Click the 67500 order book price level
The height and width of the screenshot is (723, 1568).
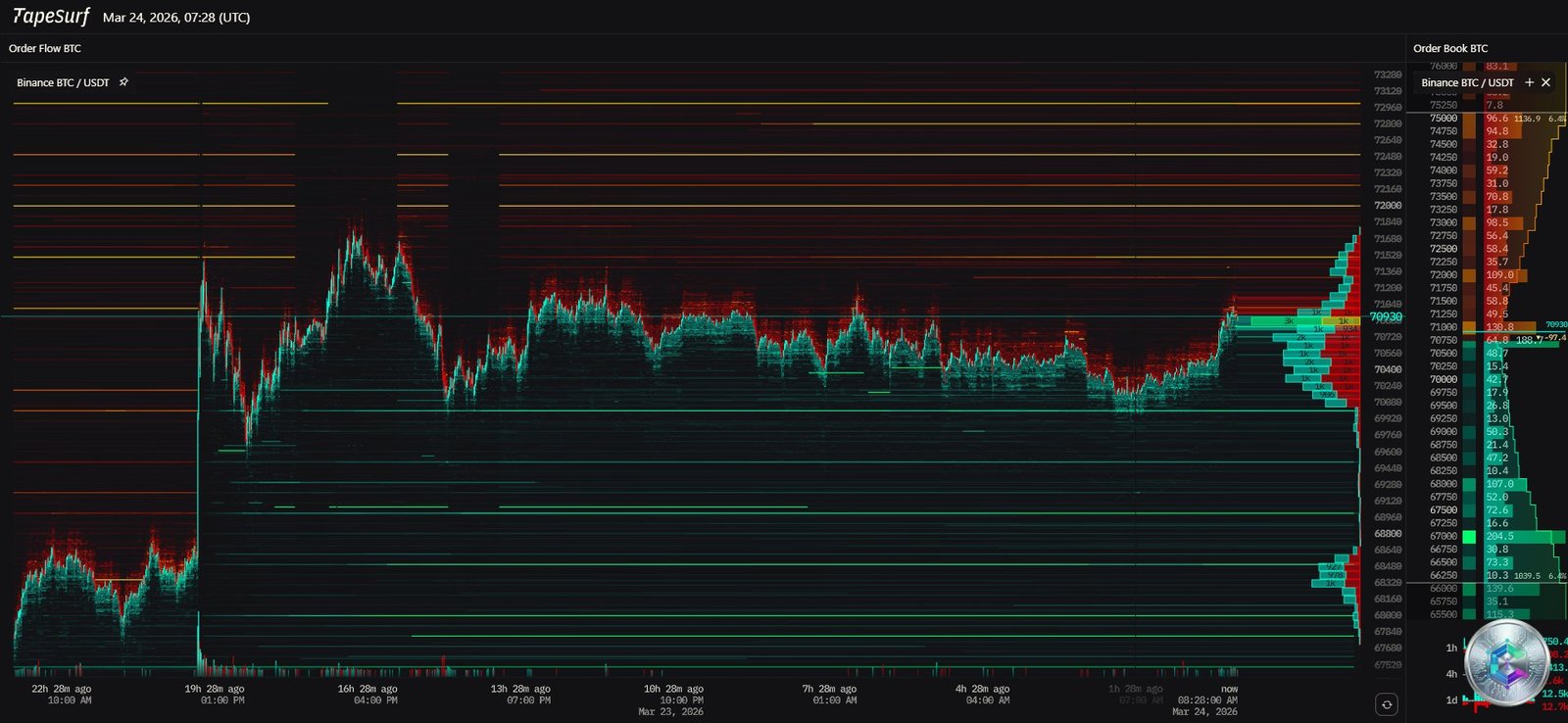[1444, 509]
